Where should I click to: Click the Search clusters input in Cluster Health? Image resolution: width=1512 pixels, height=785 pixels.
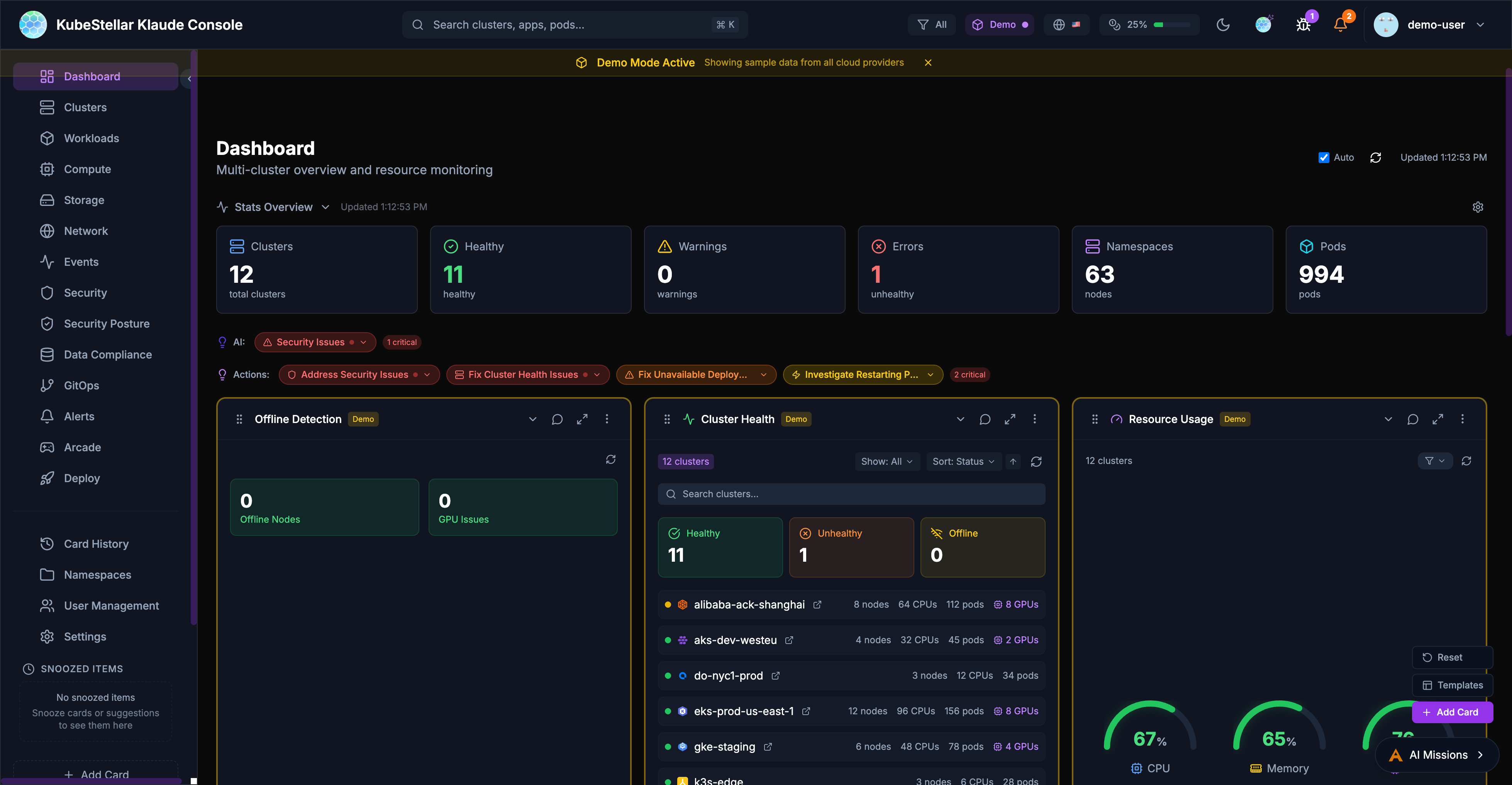pyautogui.click(x=851, y=494)
